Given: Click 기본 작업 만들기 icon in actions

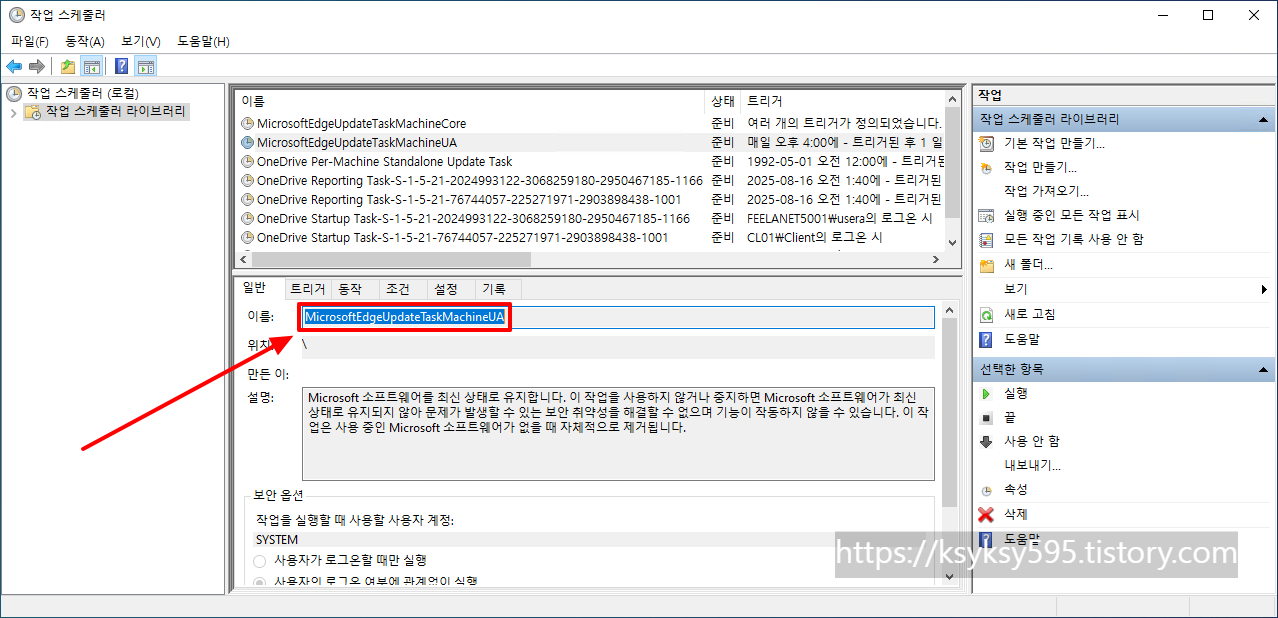Looking at the screenshot, I should (x=987, y=144).
